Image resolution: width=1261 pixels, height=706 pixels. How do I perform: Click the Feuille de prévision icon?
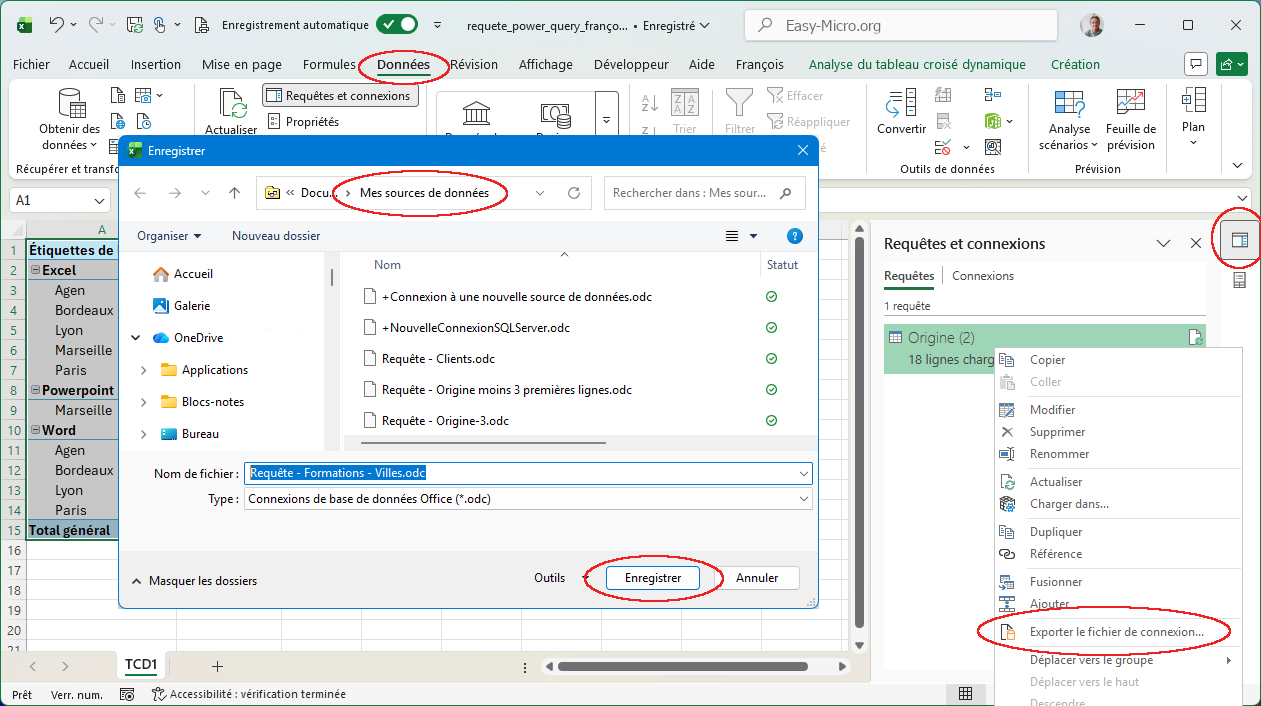click(1131, 103)
